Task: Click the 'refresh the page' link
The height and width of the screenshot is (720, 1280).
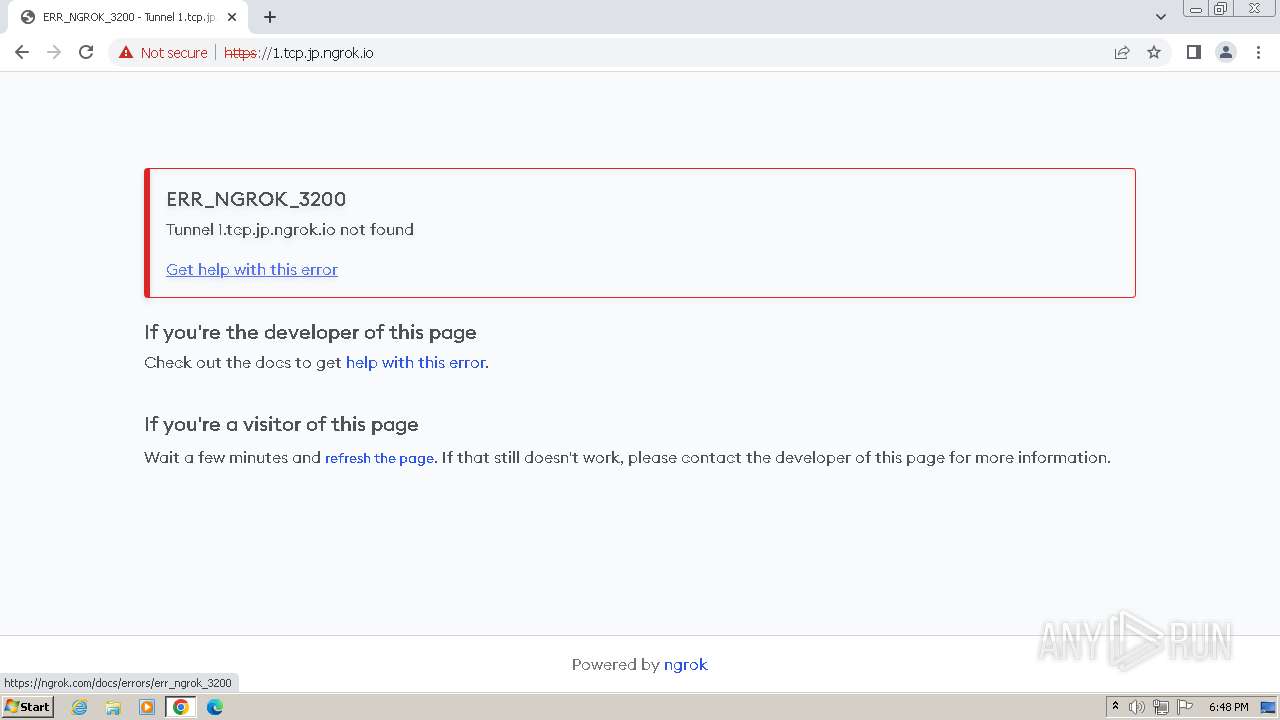Action: pyautogui.click(x=379, y=458)
